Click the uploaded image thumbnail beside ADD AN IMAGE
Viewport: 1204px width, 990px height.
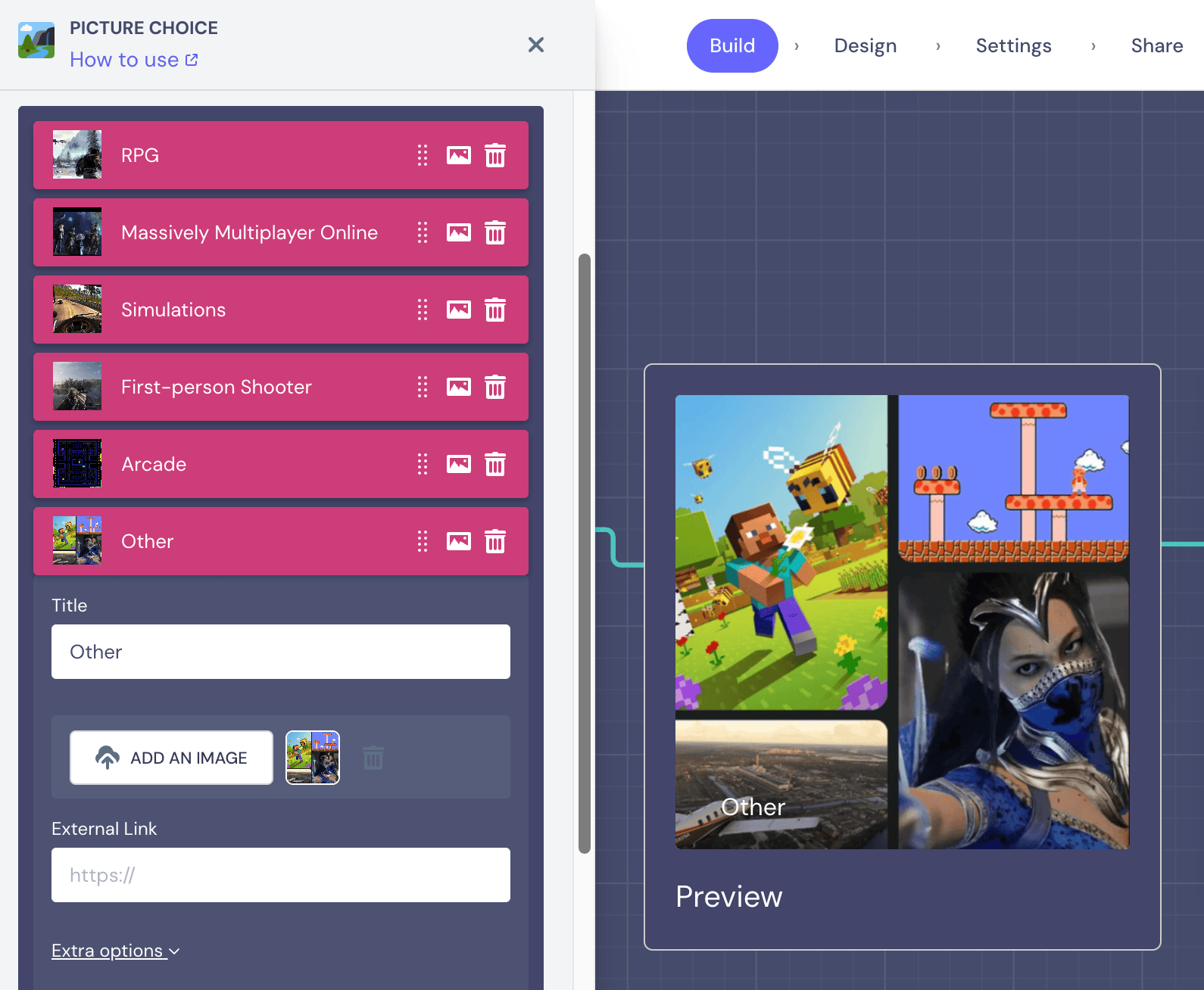[313, 758]
